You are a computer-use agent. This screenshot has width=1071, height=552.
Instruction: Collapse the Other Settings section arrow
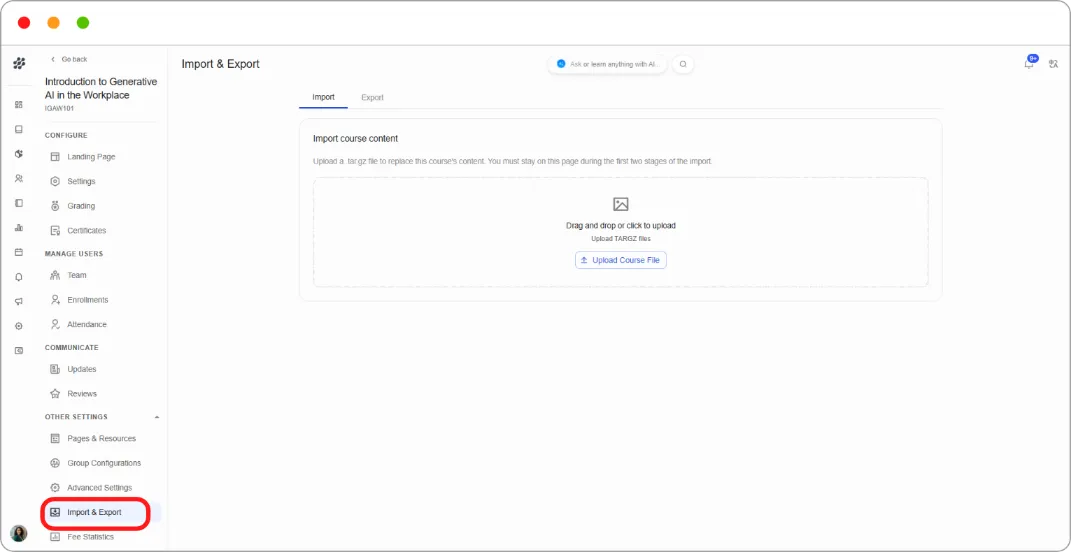[x=157, y=417]
